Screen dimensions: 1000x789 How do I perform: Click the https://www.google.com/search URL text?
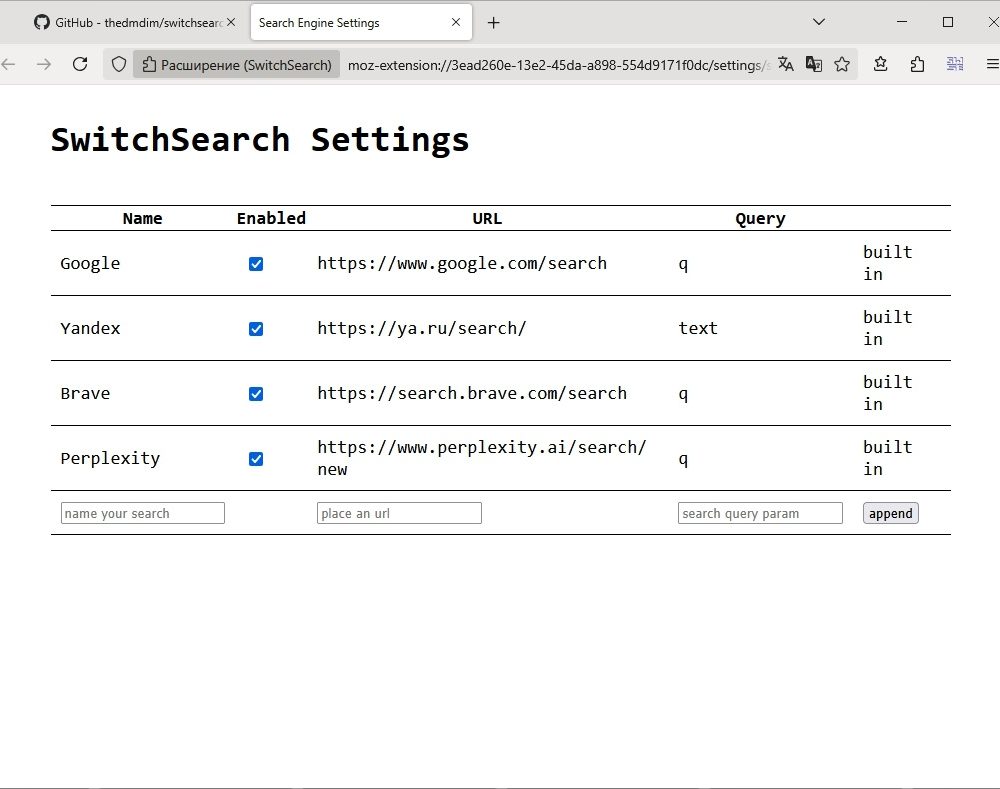click(462, 263)
